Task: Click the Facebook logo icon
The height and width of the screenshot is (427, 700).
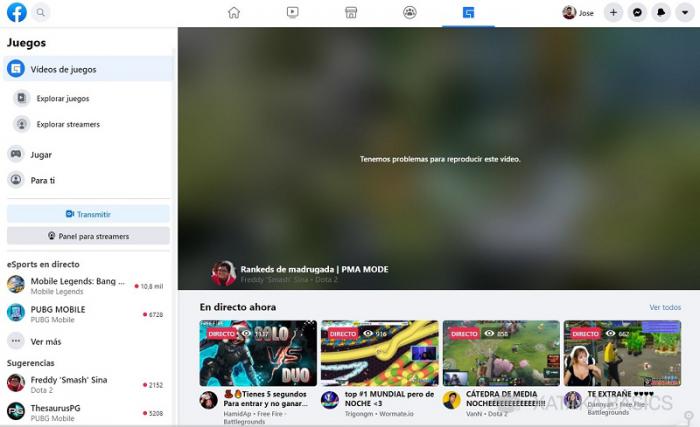Action: pyautogui.click(x=16, y=12)
